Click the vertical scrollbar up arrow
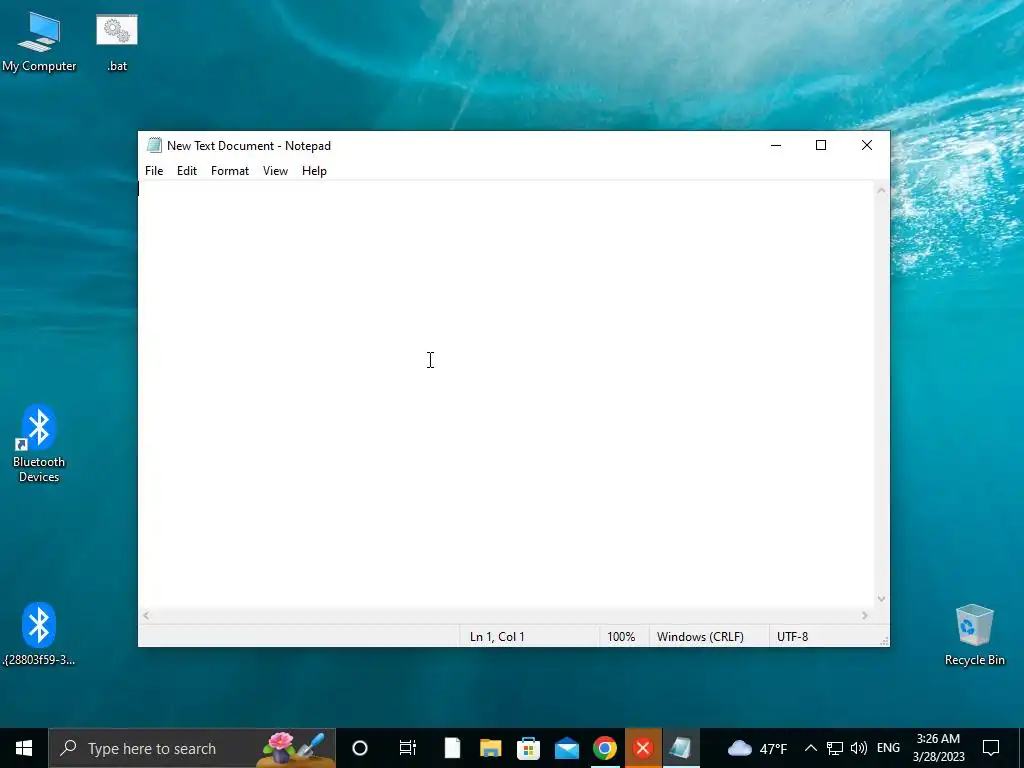The height and width of the screenshot is (768, 1024). pyautogui.click(x=881, y=191)
